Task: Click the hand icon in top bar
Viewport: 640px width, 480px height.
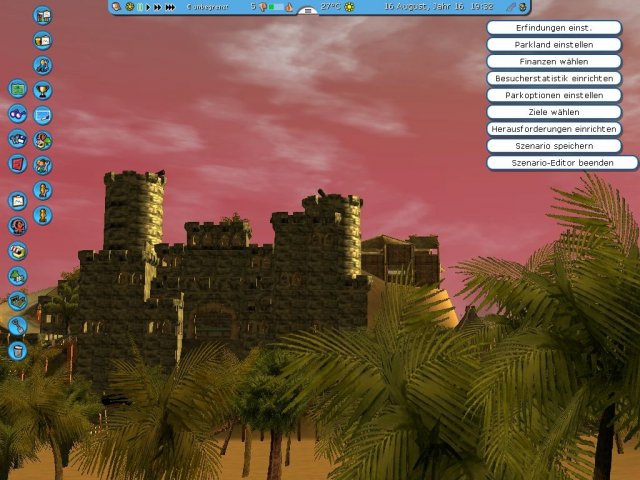Action: [x=117, y=7]
